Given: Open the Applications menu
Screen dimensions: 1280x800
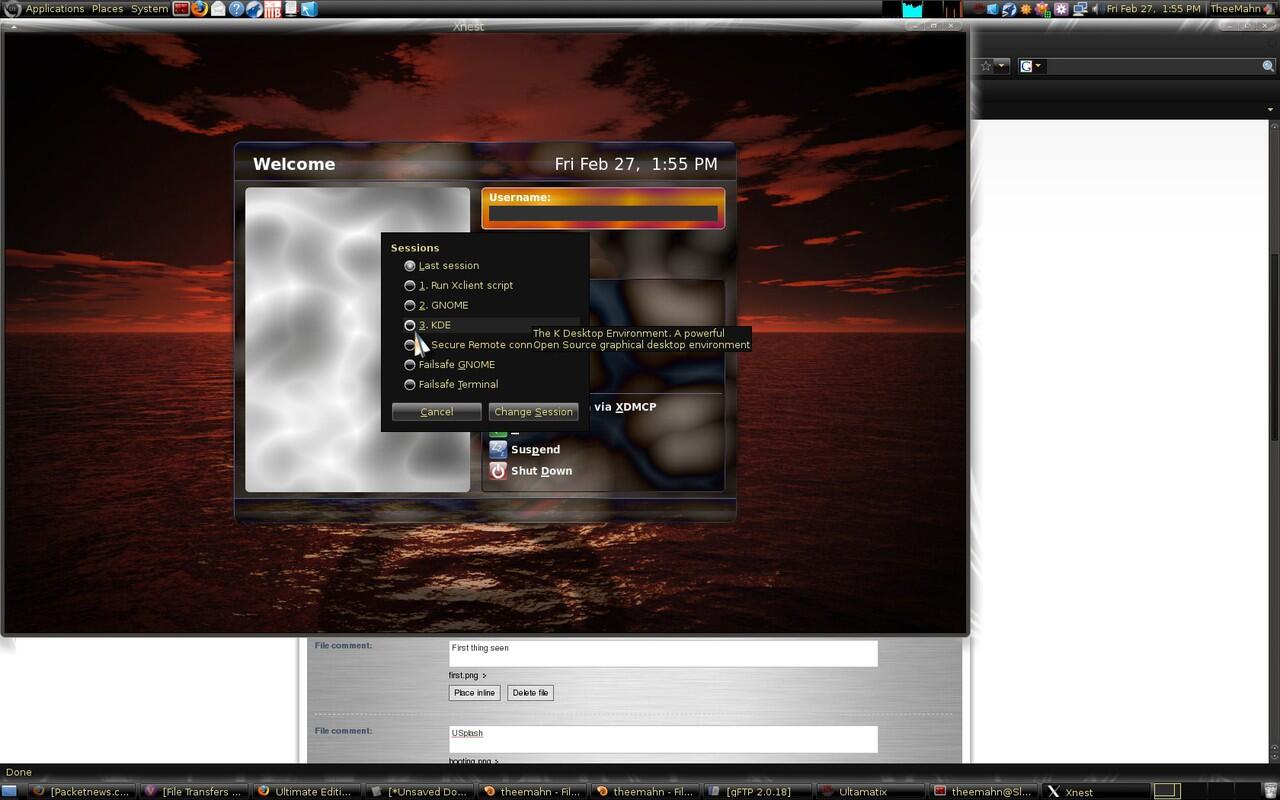Looking at the screenshot, I should pos(54,9).
